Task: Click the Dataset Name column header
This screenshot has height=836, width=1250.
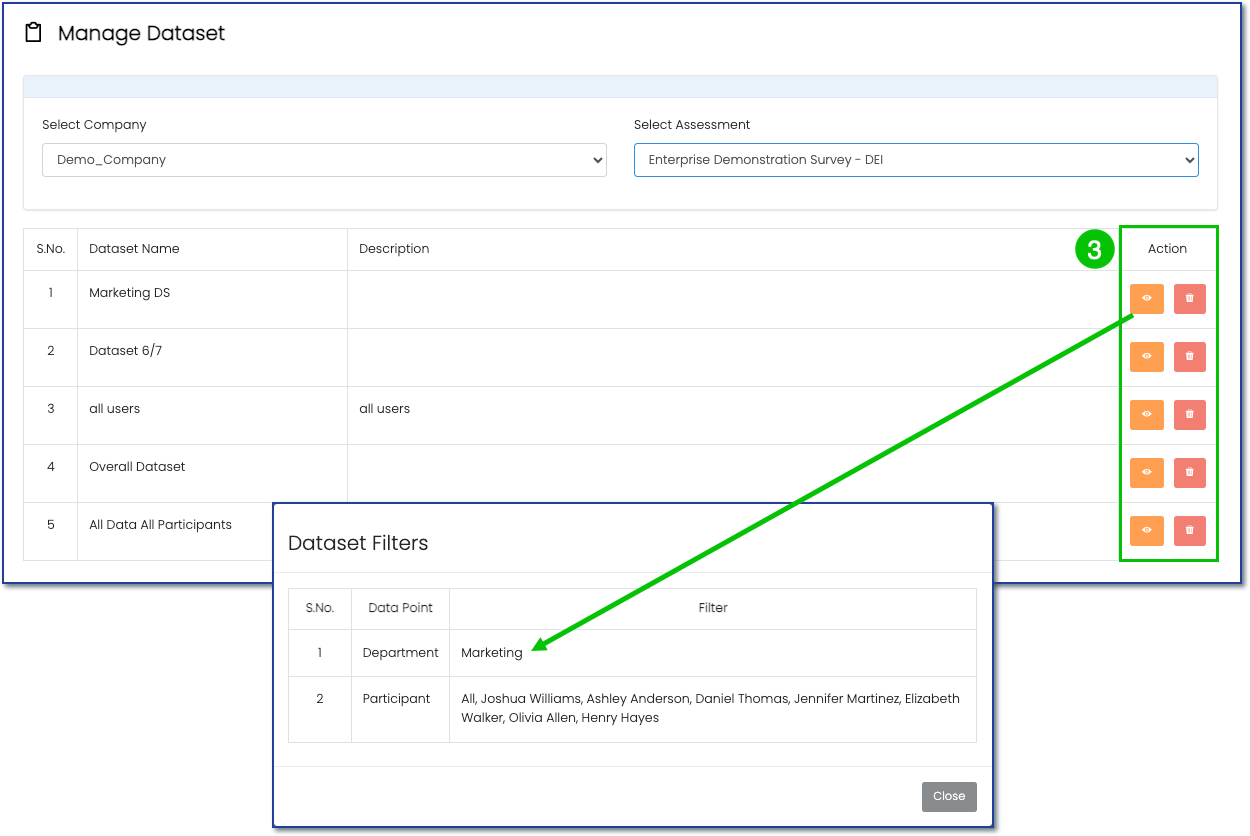Action: tap(134, 249)
